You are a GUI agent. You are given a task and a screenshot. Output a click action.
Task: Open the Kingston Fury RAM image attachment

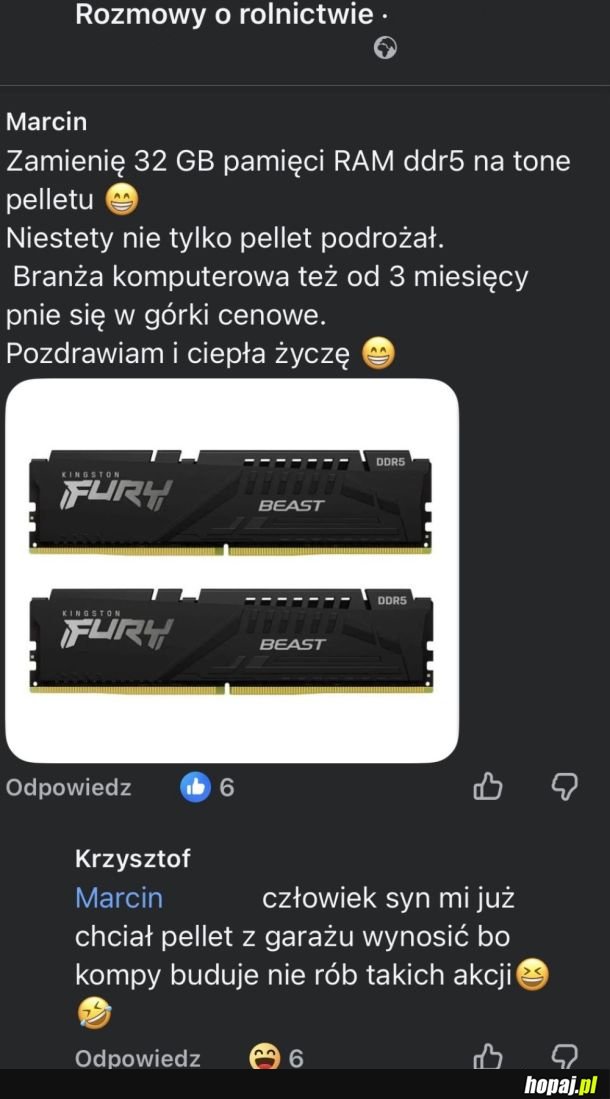[232, 571]
